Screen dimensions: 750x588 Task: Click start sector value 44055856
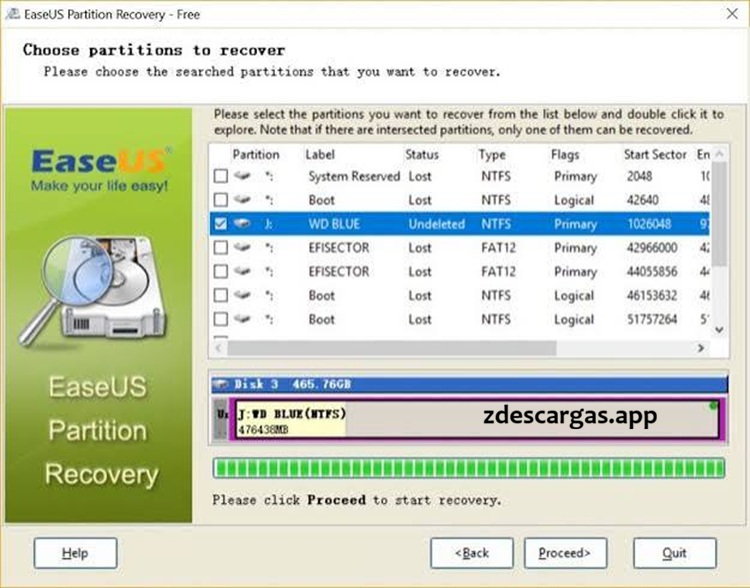tap(652, 271)
